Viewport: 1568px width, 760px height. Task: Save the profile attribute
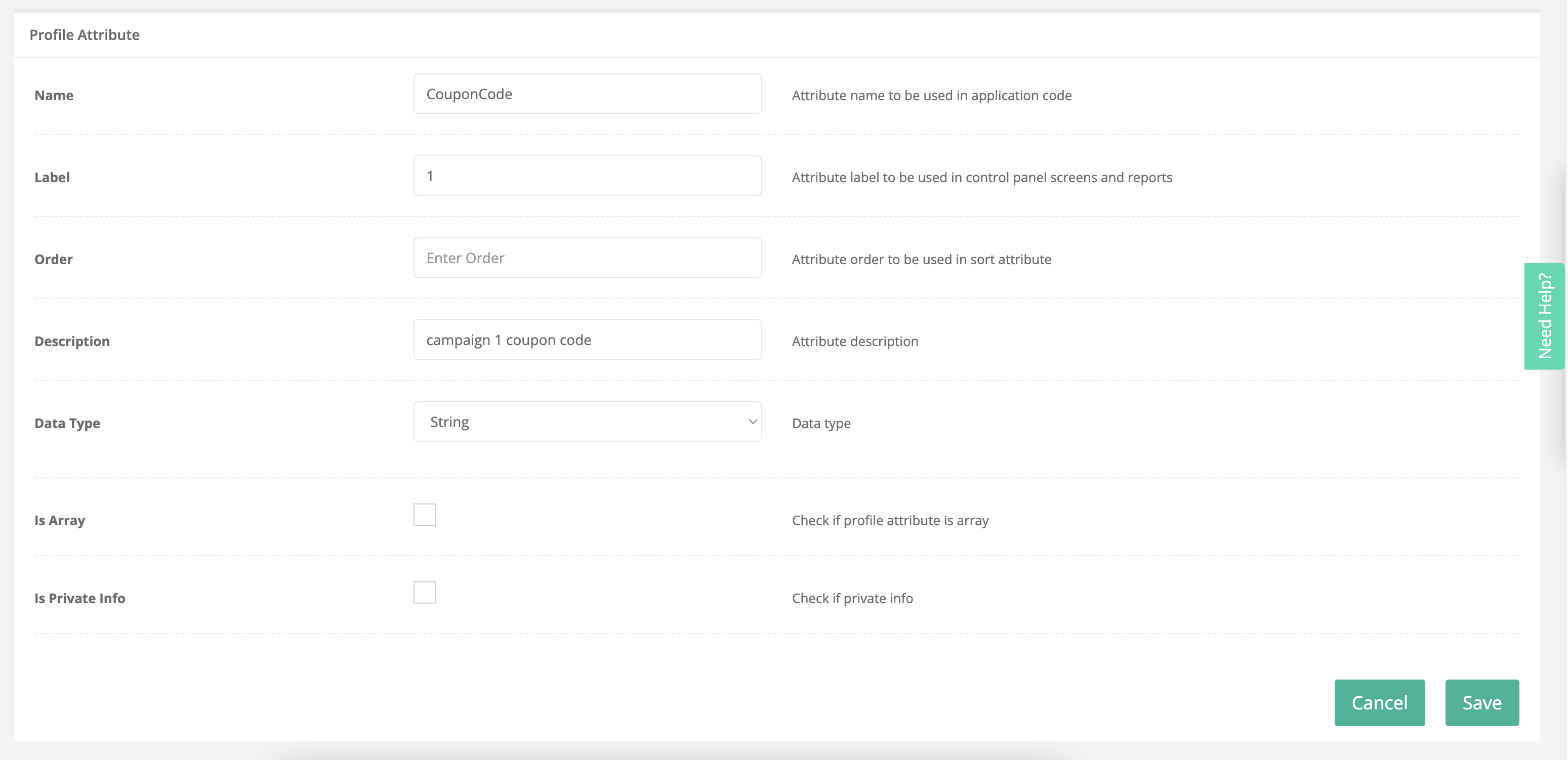click(1481, 703)
